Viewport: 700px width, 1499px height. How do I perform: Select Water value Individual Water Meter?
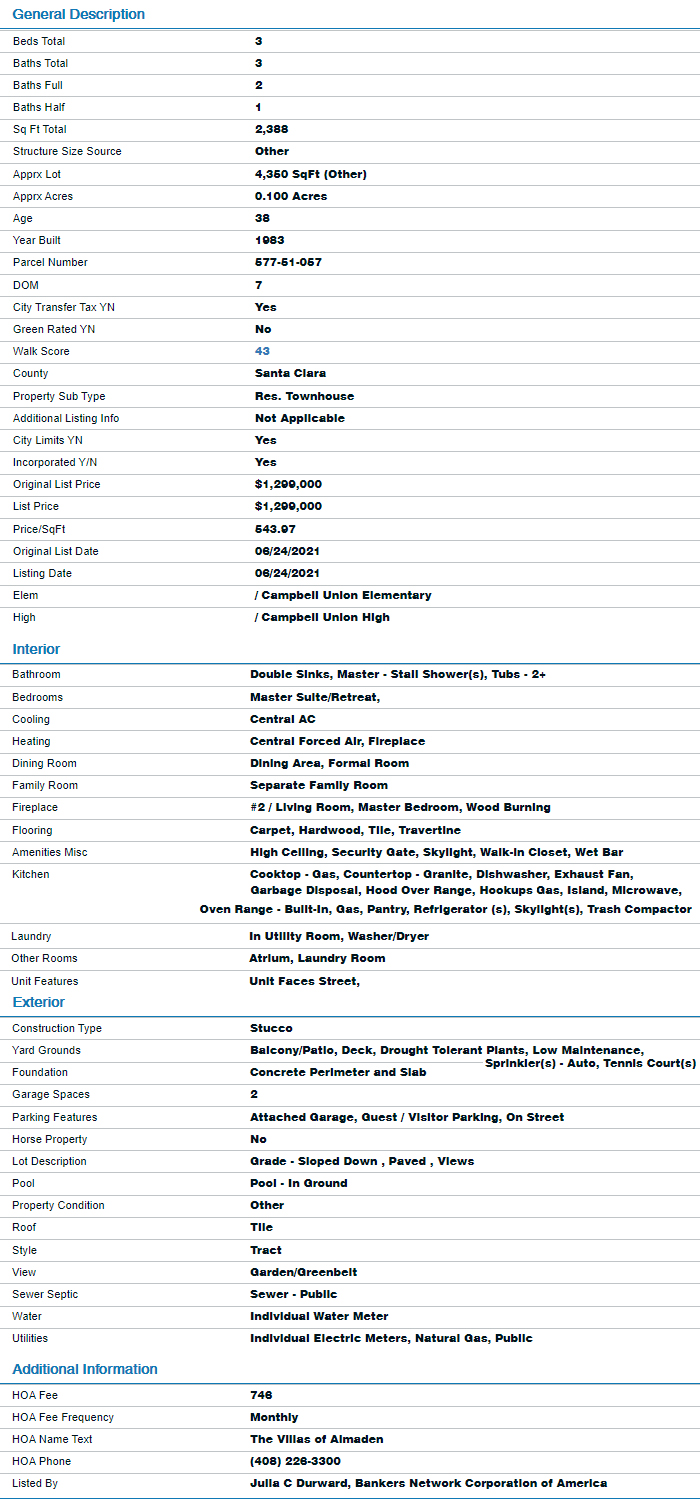click(319, 1316)
